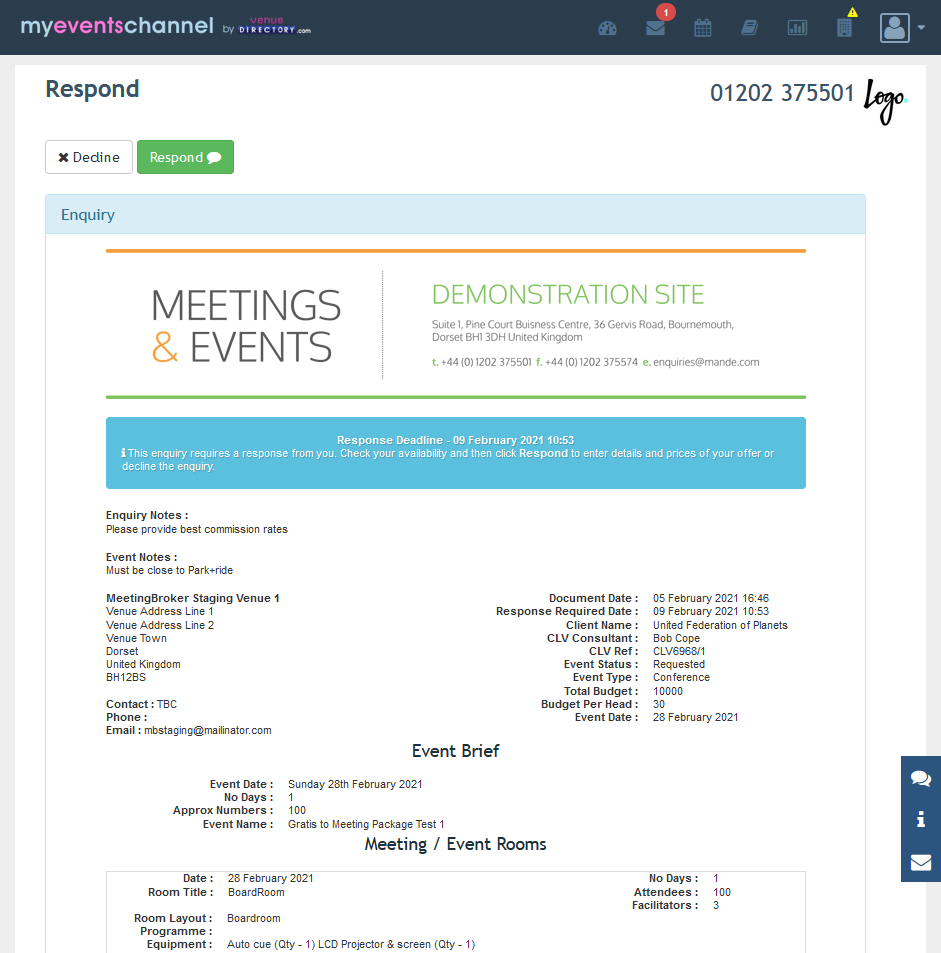Expand the user account dropdown caret

(x=922, y=27)
